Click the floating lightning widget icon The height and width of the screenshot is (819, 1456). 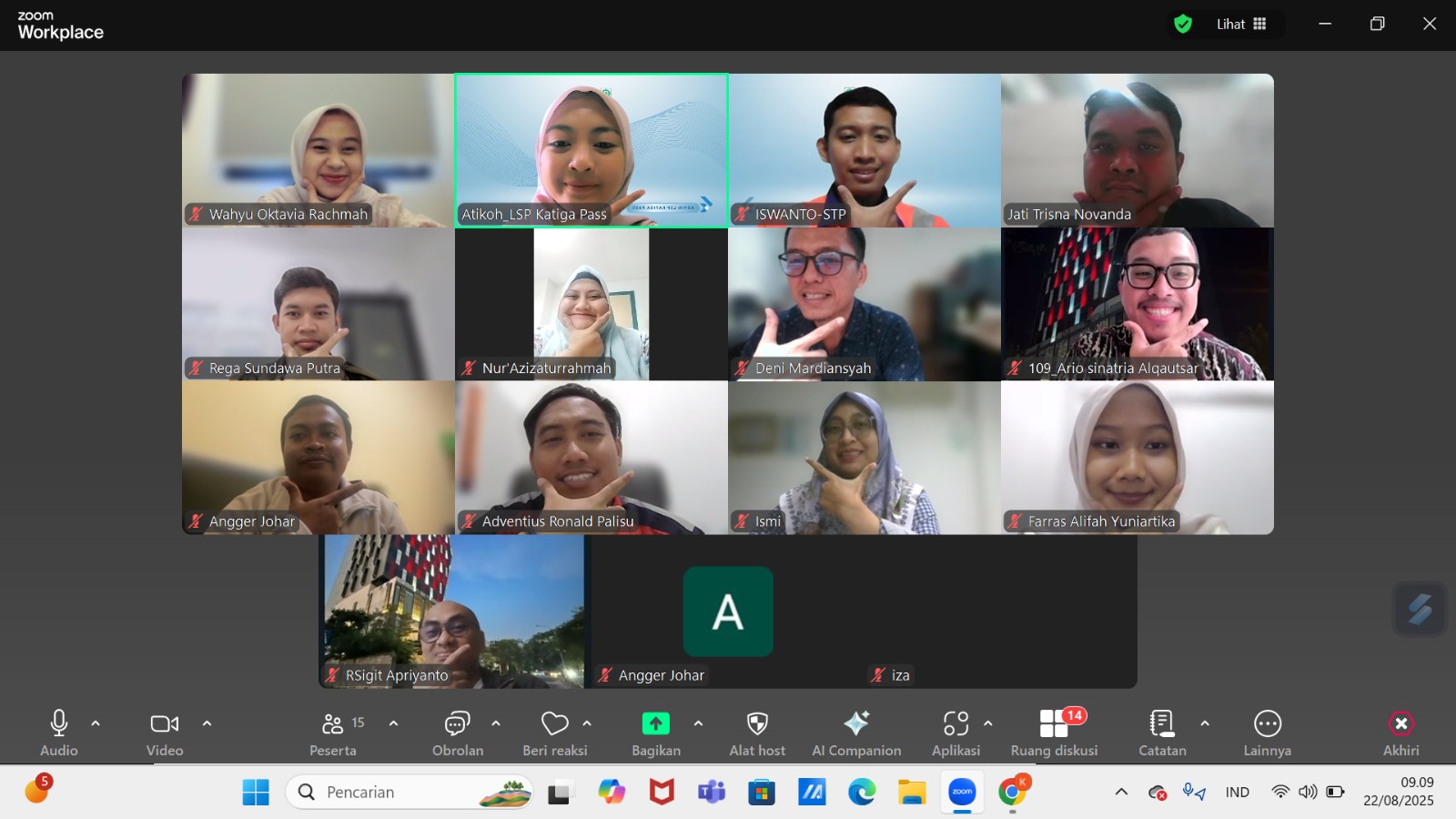[1420, 609]
